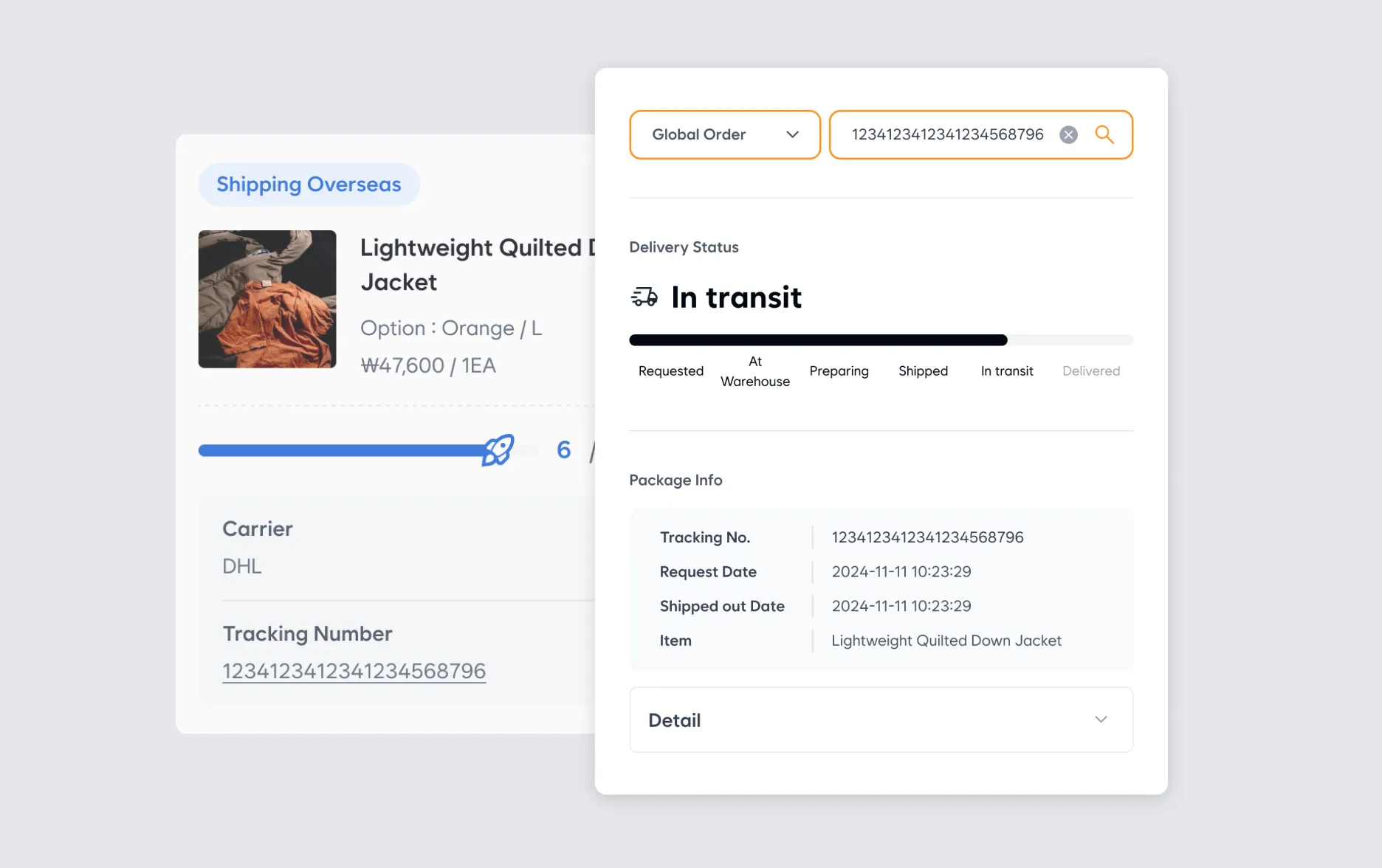The height and width of the screenshot is (868, 1382).
Task: Click the Shipping Overseas badge
Action: pos(308,184)
